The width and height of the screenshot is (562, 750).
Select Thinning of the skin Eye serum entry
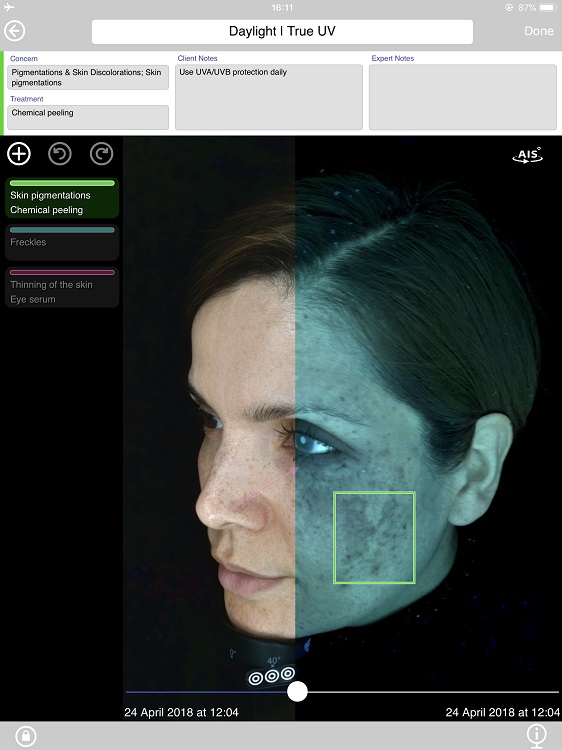(x=62, y=287)
